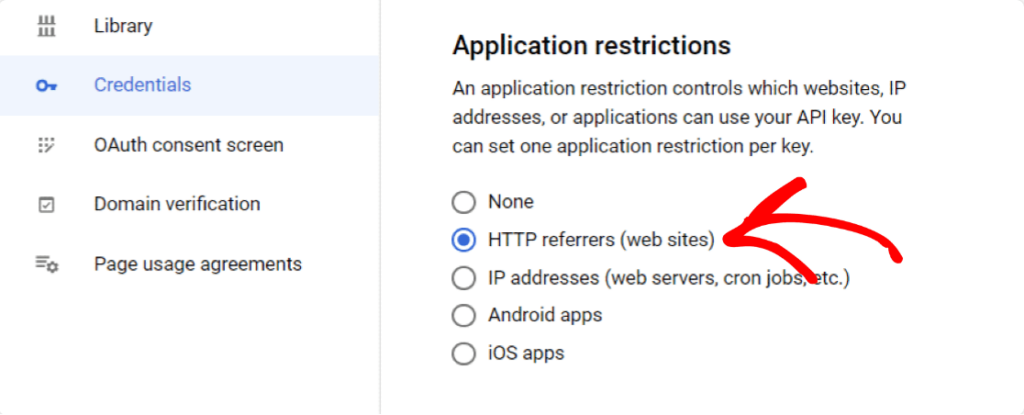Screen dimensions: 1024x415
Task: Go to OAuth consent screen page
Action: [x=189, y=145]
